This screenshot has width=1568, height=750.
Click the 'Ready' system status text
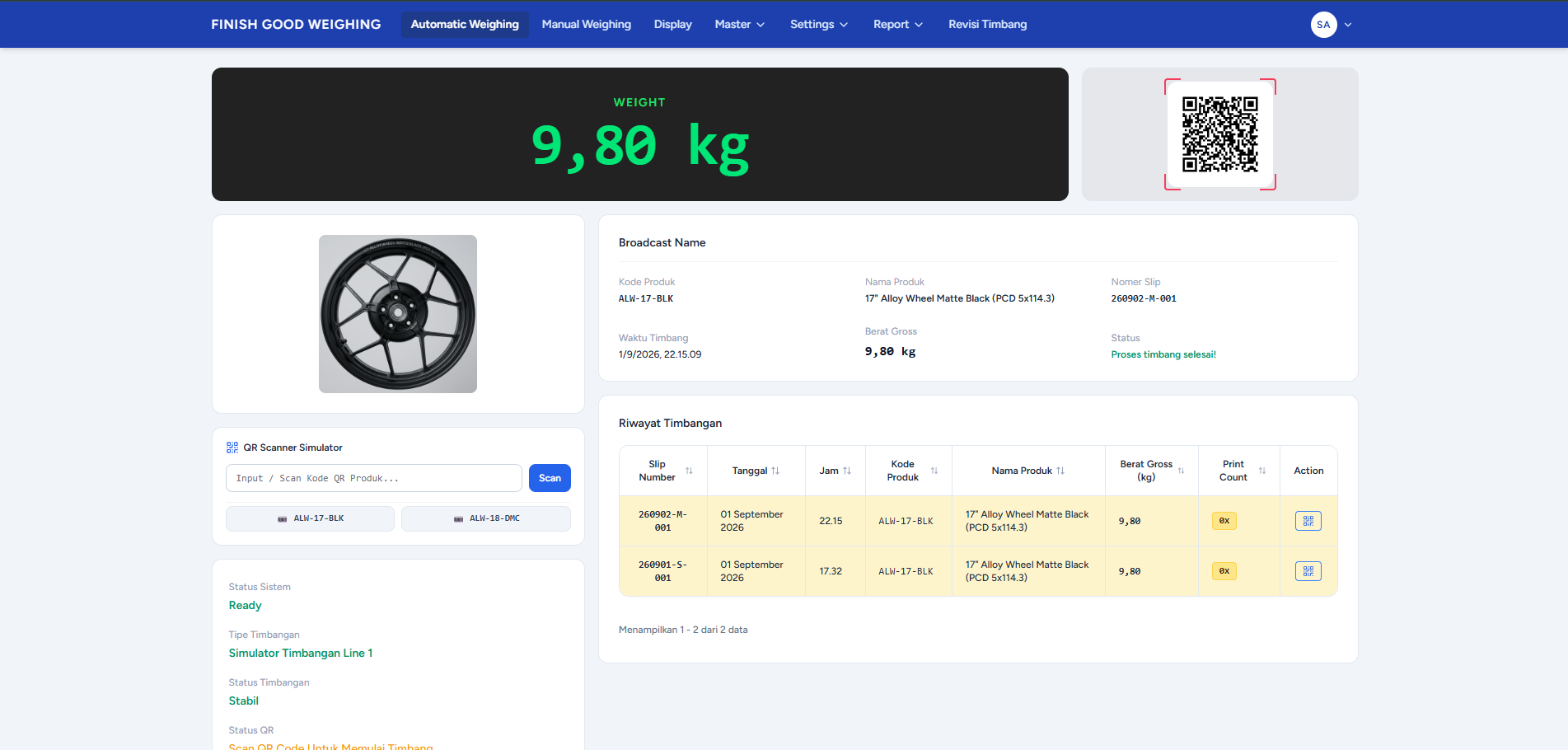pyautogui.click(x=245, y=605)
